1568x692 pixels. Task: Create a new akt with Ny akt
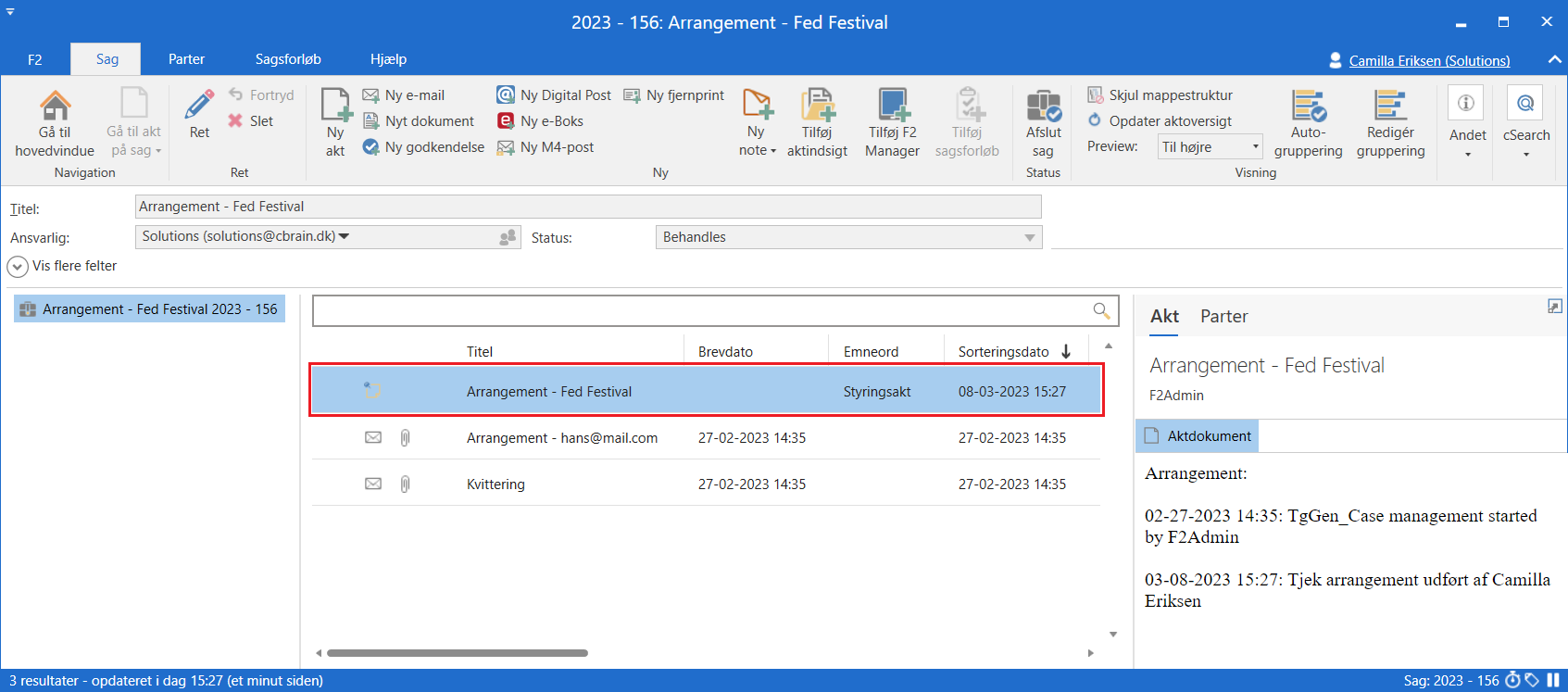[x=335, y=122]
